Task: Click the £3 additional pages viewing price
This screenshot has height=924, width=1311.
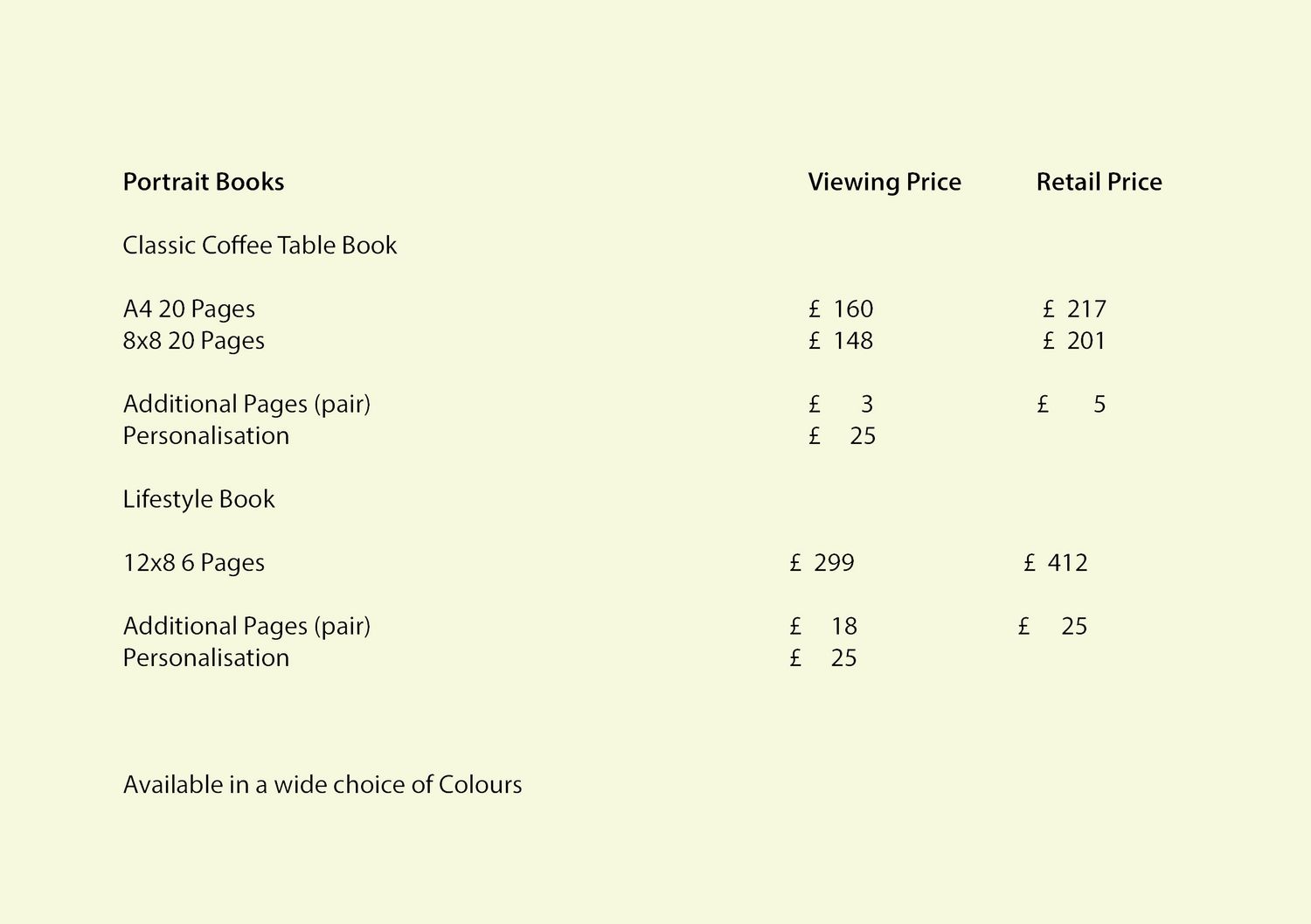Action: (841, 405)
